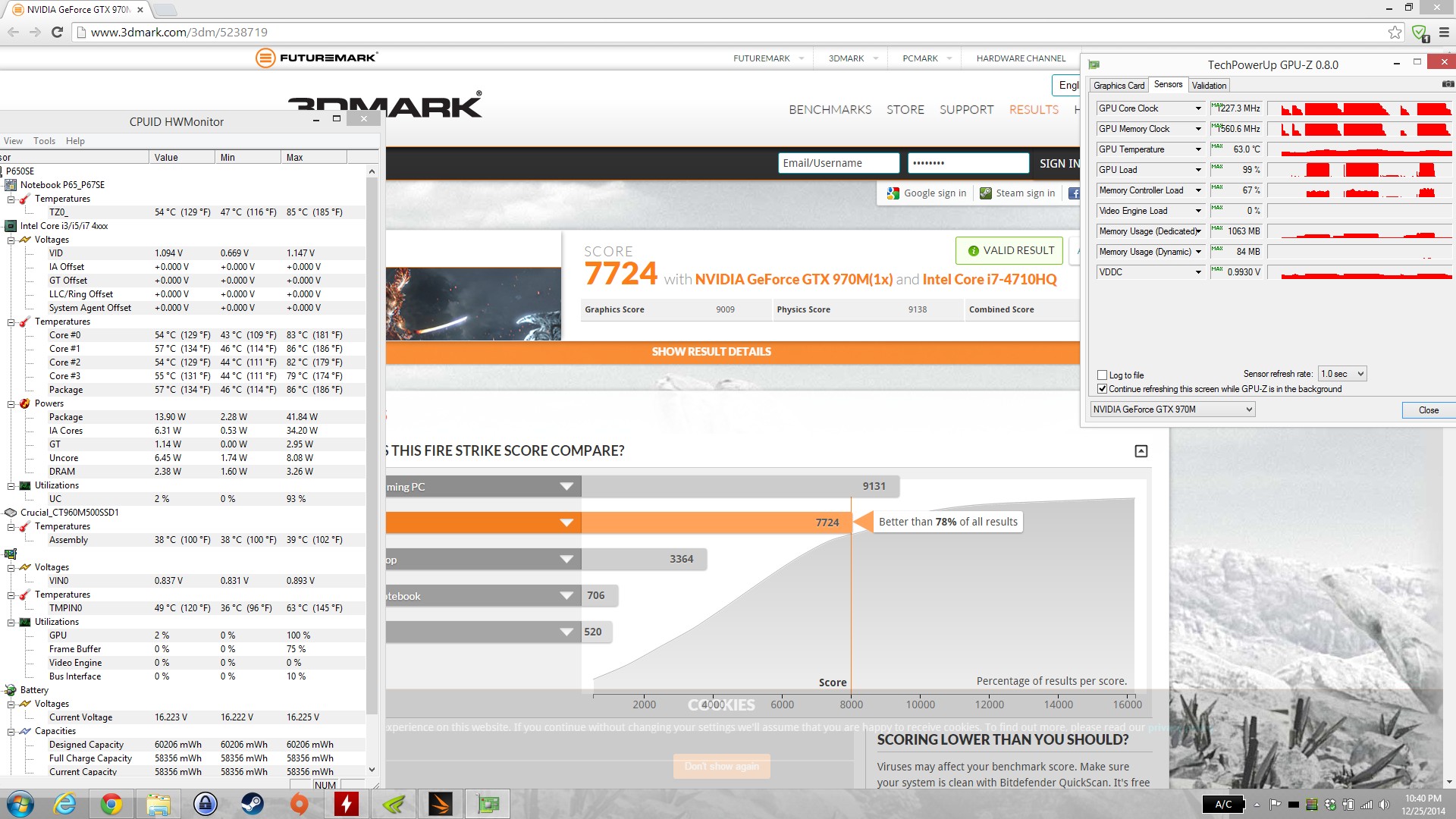
Task: Open the Memory Controller Load dropdown
Action: (1198, 190)
